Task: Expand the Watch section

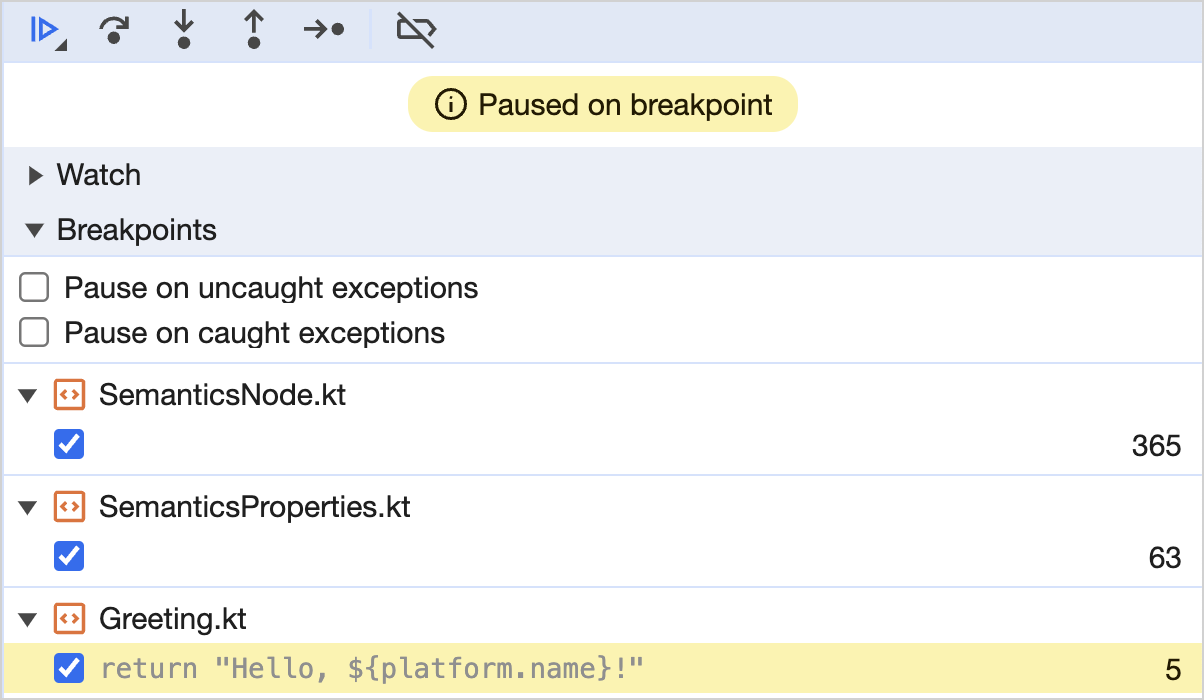Action: point(35,176)
